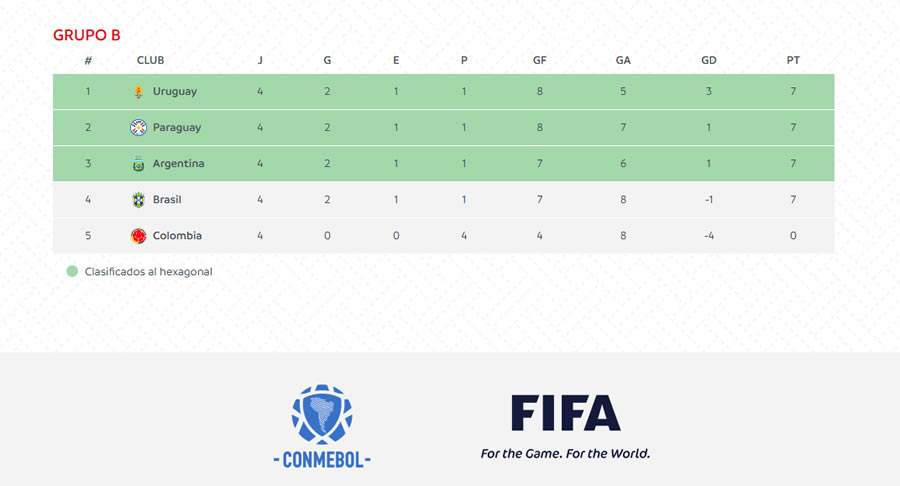900x486 pixels.
Task: Open the Brasil team name link
Action: [x=167, y=200]
